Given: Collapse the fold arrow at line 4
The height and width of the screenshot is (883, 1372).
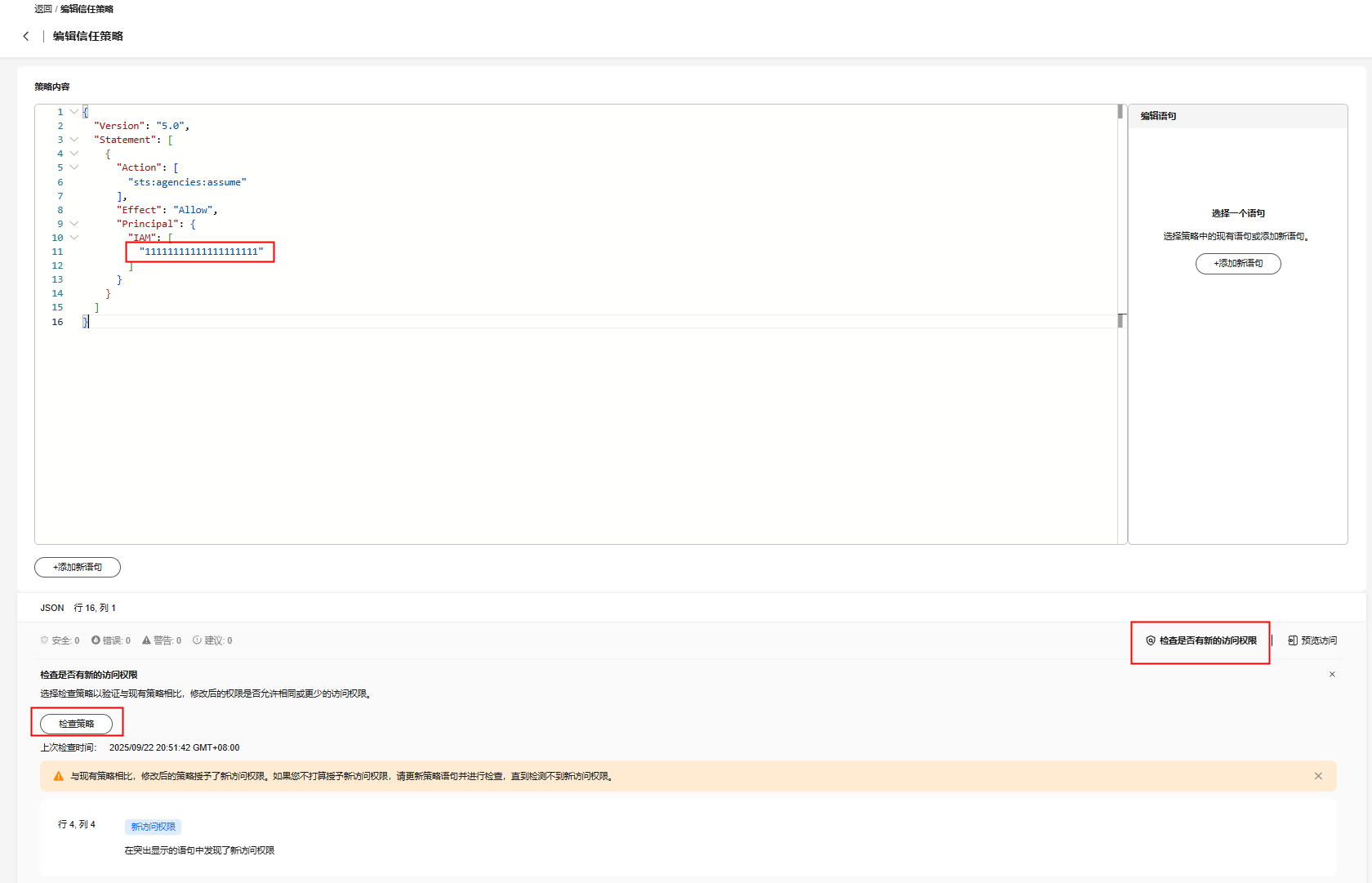Looking at the screenshot, I should click(x=74, y=154).
